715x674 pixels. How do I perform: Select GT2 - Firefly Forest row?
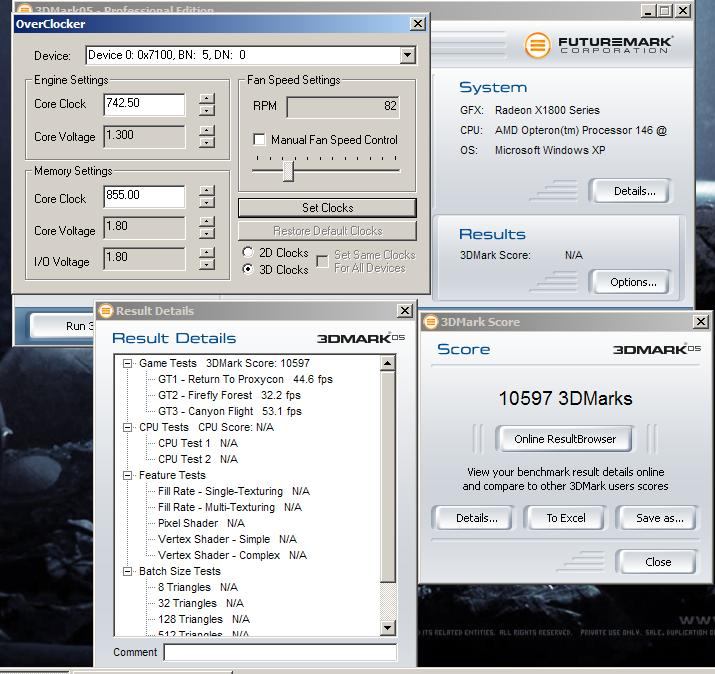tap(229, 395)
